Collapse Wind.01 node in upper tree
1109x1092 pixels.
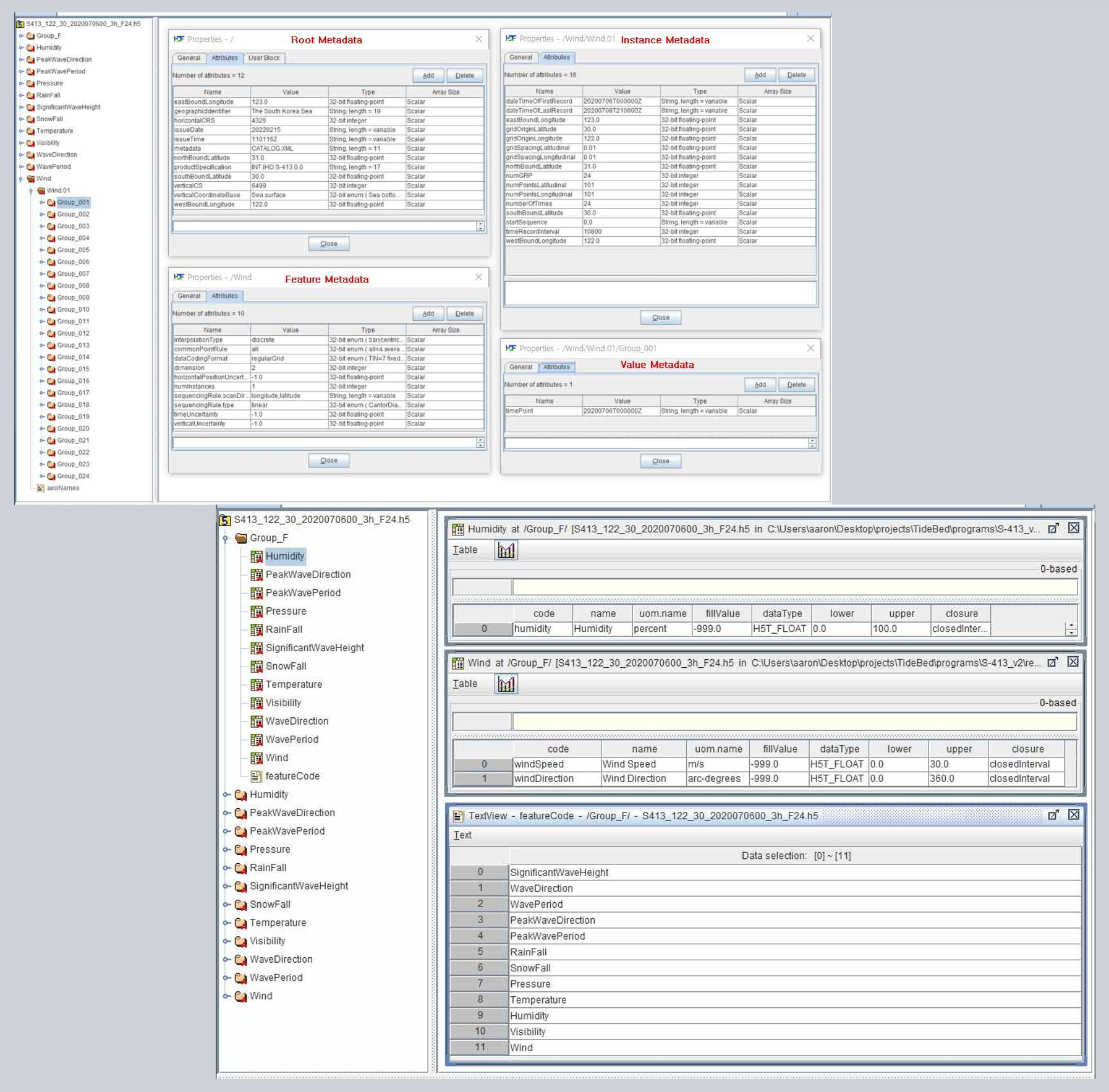(x=32, y=191)
